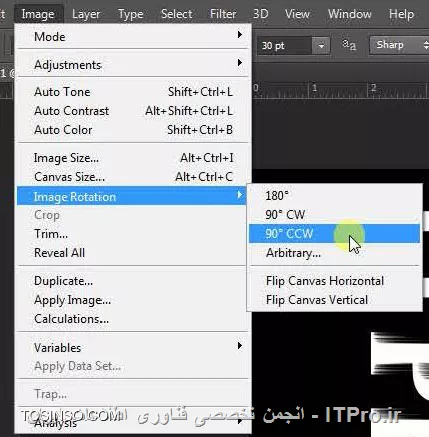The image size is (429, 437).
Task: Expand the Variables submenu
Action: pos(133,348)
